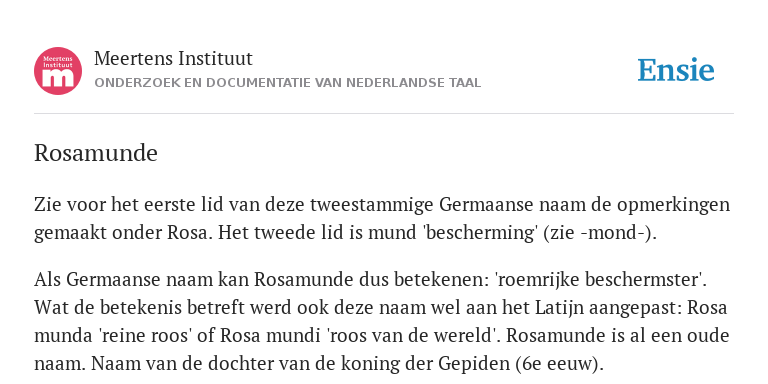Click the pink Meertens Instituut logo
Viewport: 768px width, 384px height.
tap(58, 71)
